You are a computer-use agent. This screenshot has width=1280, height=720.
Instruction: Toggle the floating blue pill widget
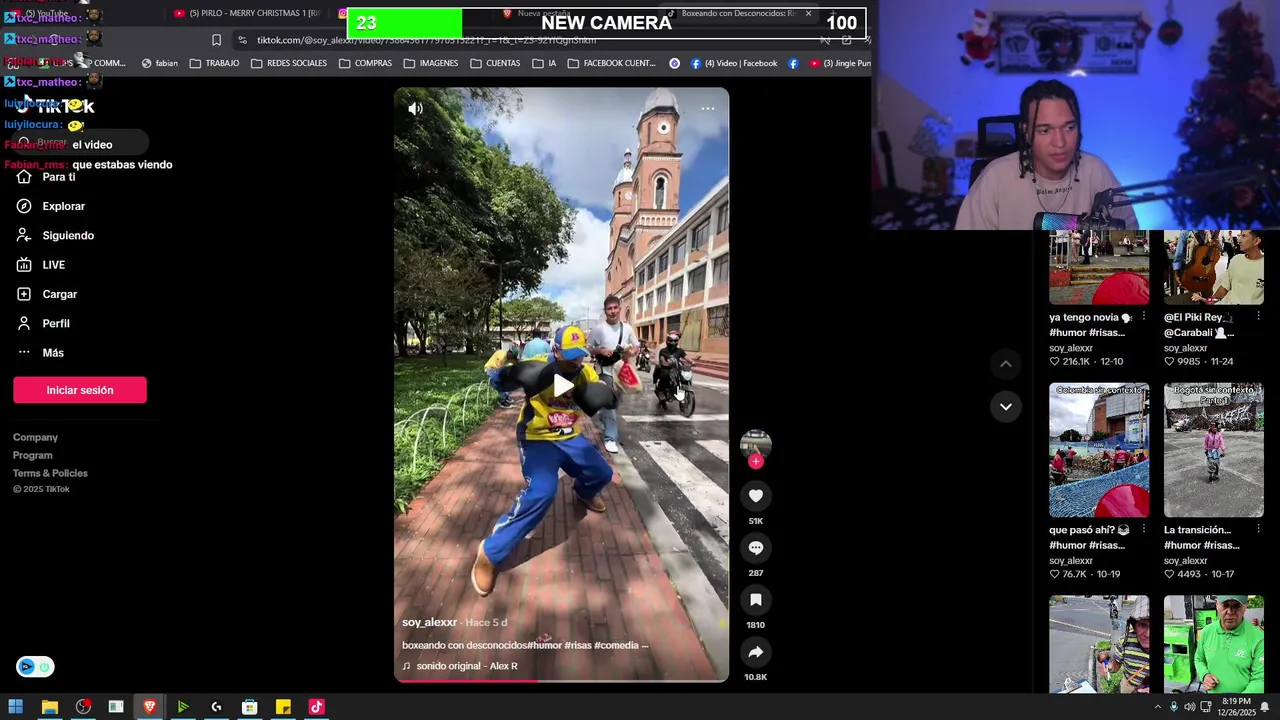pyautogui.click(x=35, y=667)
